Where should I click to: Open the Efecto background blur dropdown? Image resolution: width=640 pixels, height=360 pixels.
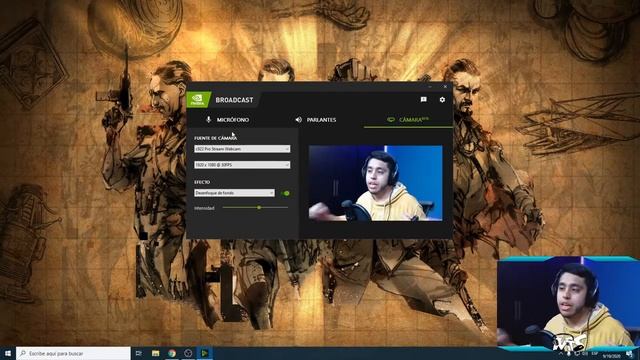[234, 193]
